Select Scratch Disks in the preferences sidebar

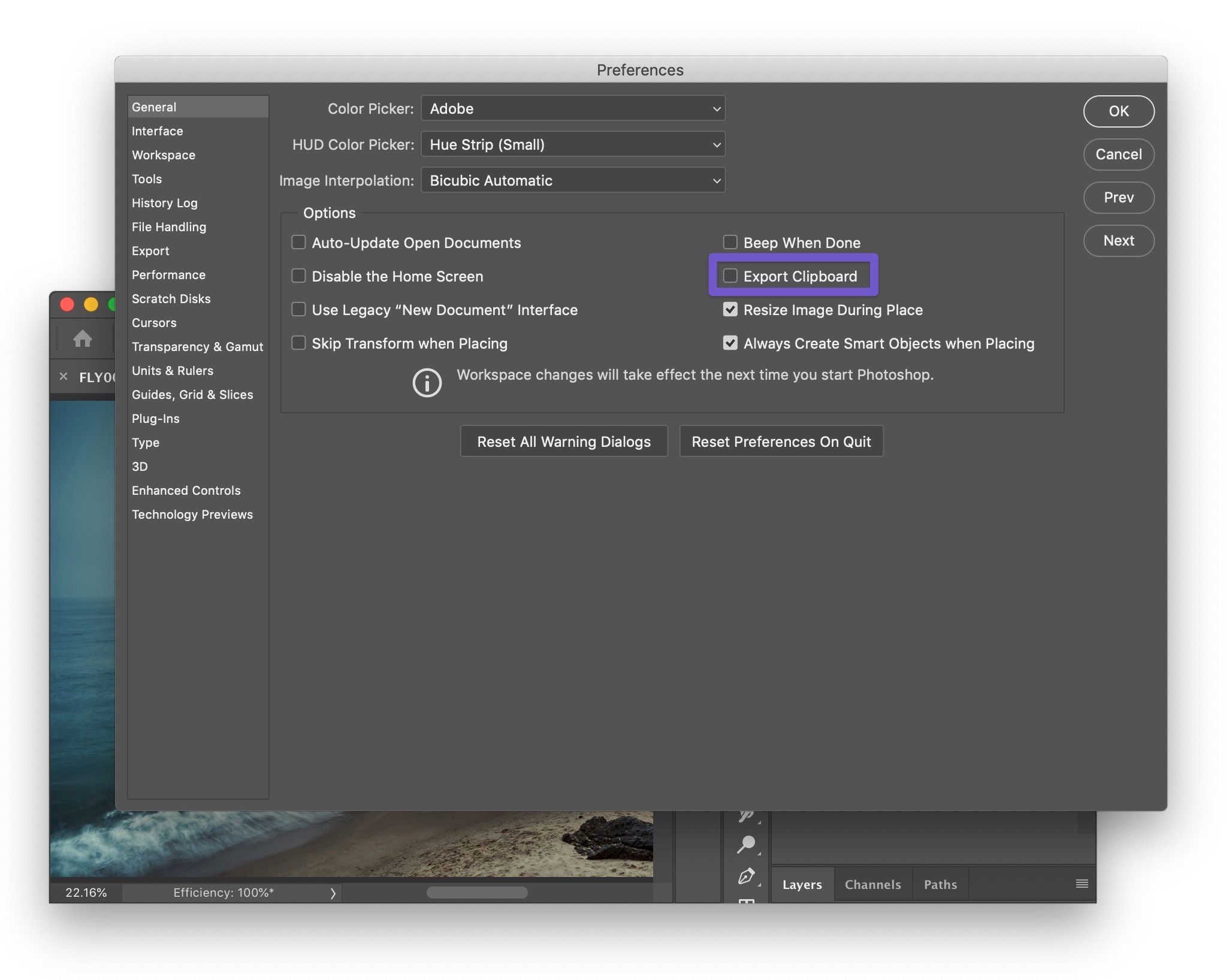[x=171, y=298]
